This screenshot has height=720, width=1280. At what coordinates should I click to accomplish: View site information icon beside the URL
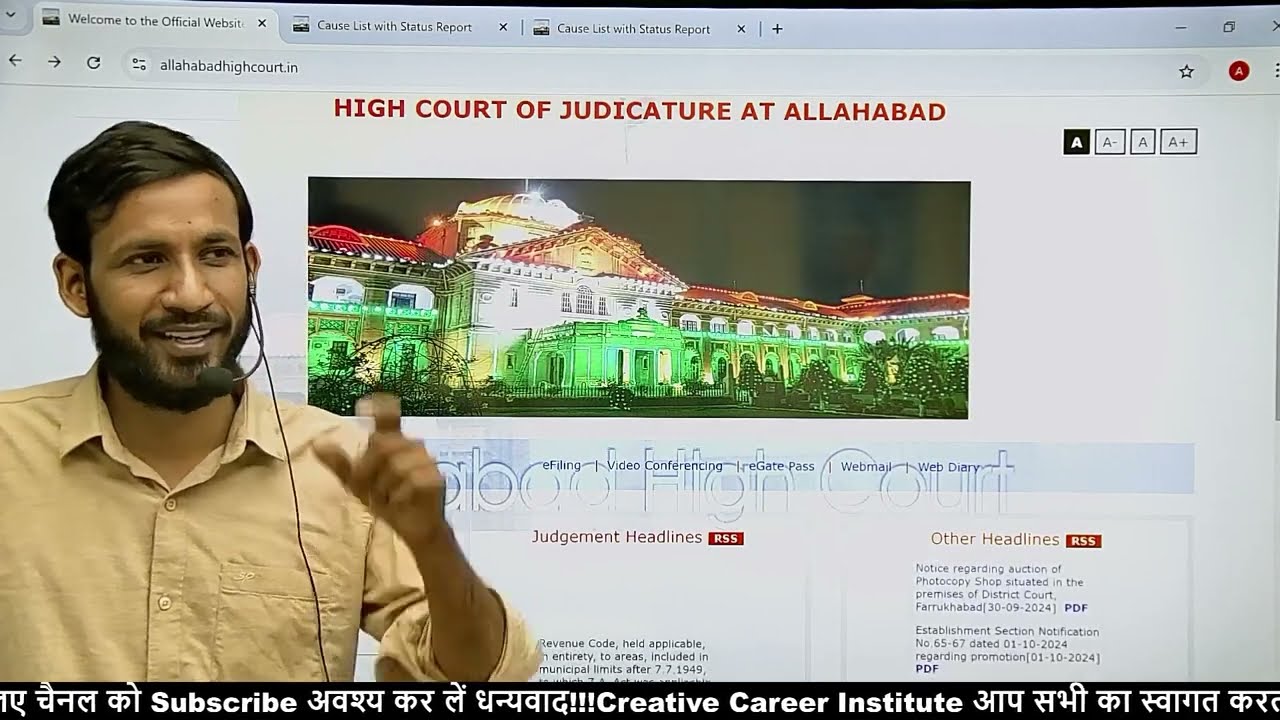point(139,65)
